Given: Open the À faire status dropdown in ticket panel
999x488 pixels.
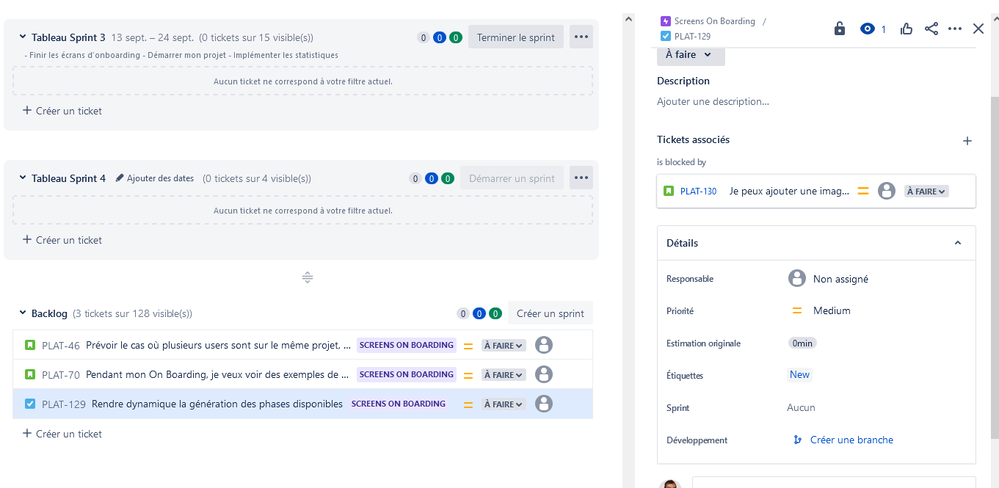Looking at the screenshot, I should click(691, 55).
